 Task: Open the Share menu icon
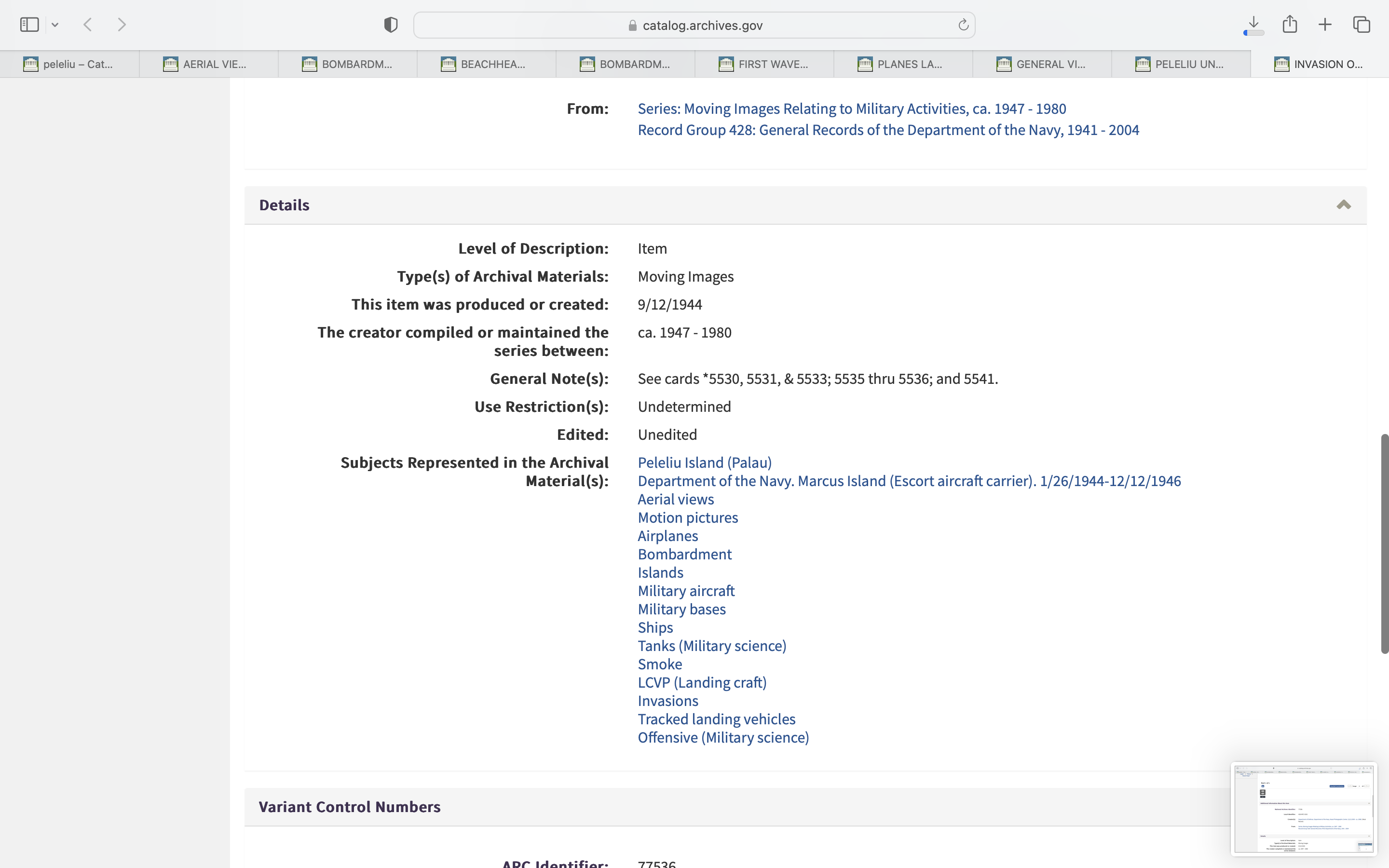pyautogui.click(x=1290, y=24)
